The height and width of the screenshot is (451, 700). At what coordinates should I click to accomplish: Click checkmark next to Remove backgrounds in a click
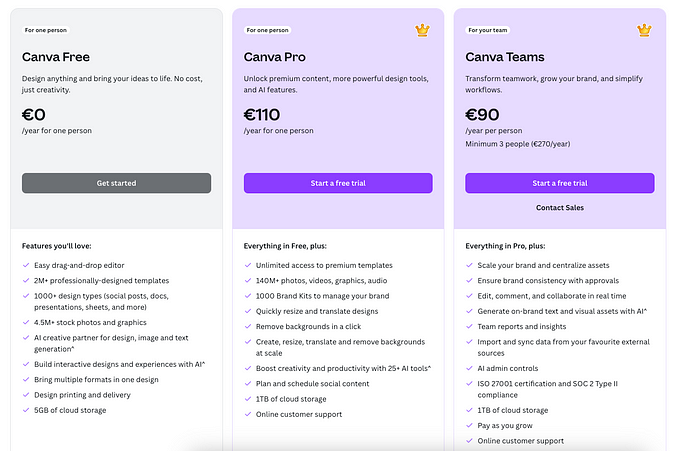(x=248, y=326)
